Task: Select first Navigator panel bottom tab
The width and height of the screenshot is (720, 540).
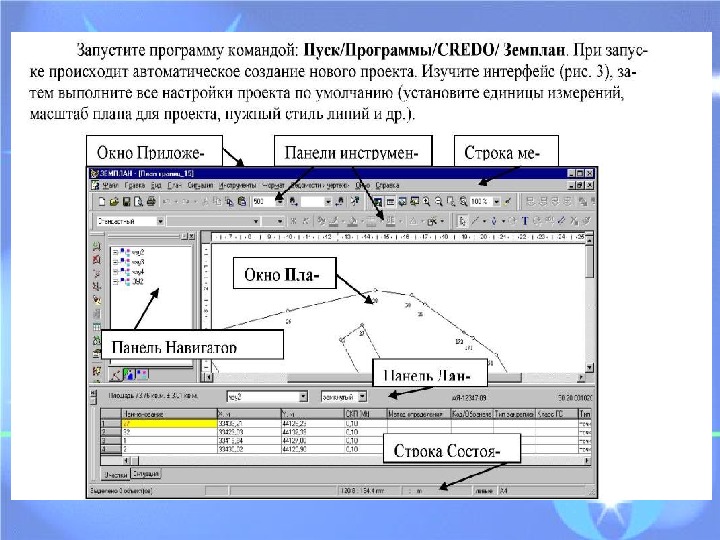Action: 115,375
